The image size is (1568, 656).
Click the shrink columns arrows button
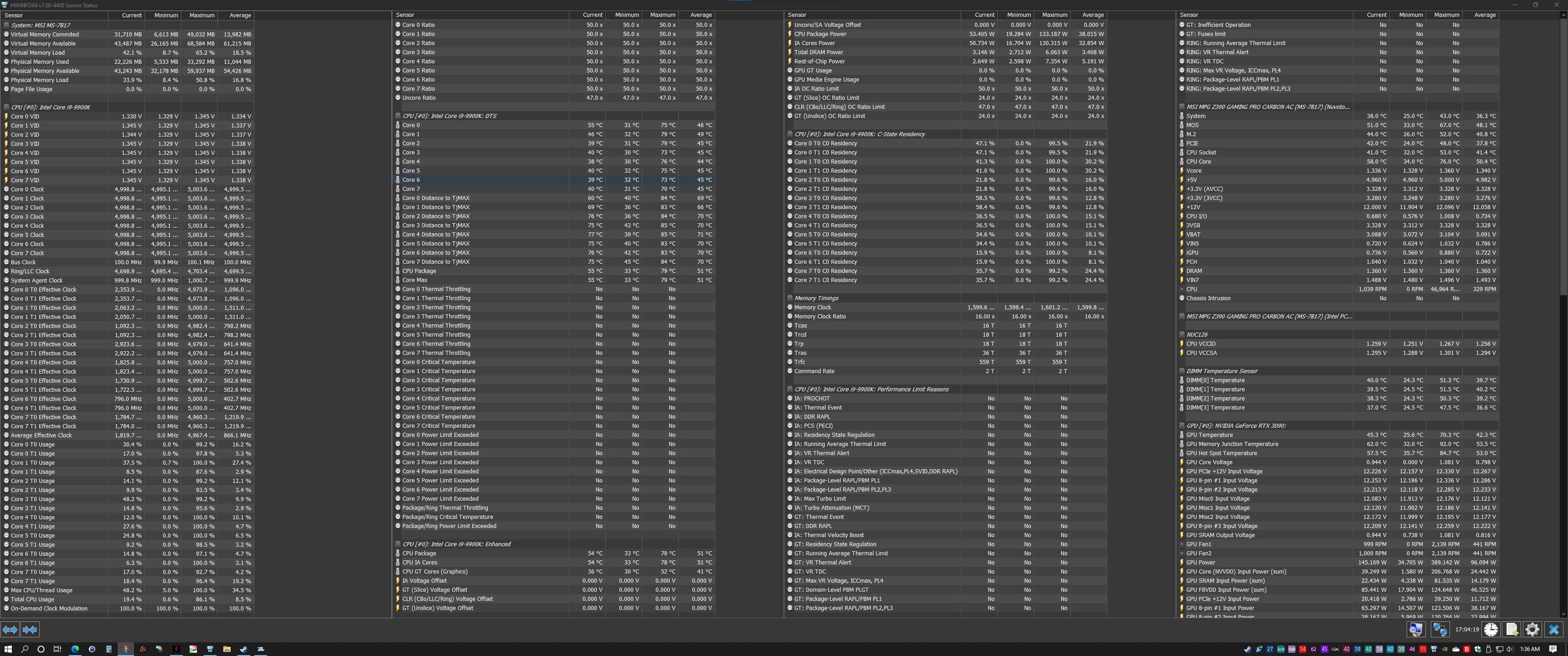click(x=30, y=630)
